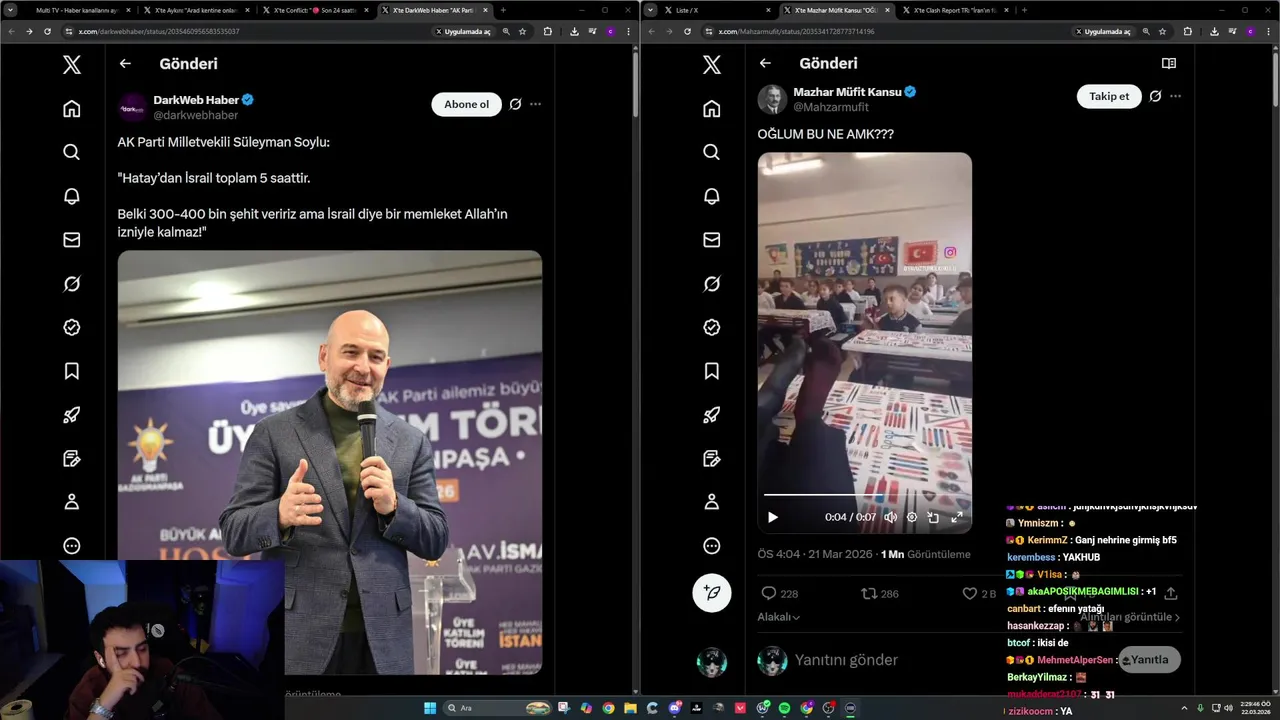Open more options menu on Mazhar Müfit post
This screenshot has width=1280, height=720.
[1176, 96]
